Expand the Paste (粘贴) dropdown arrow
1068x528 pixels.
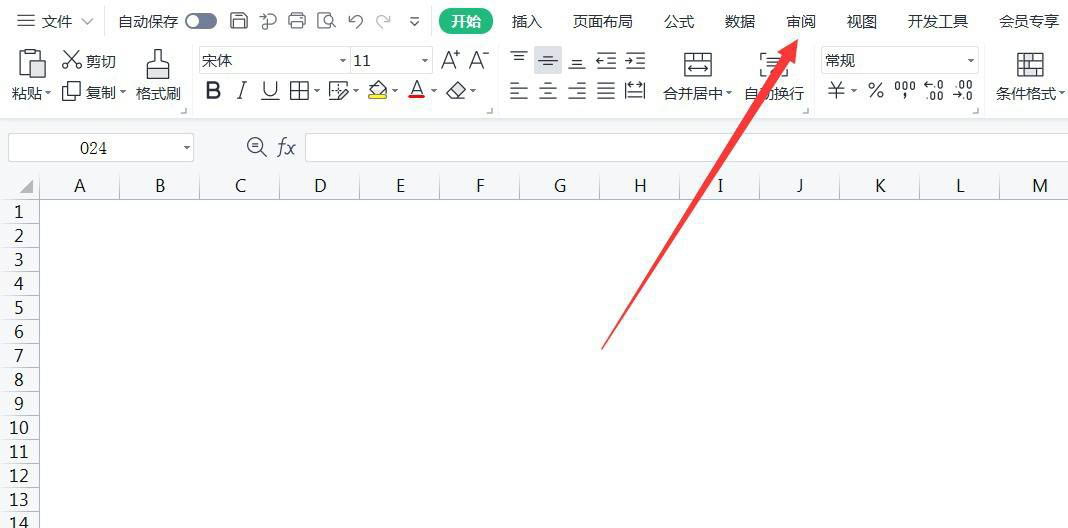(x=49, y=93)
